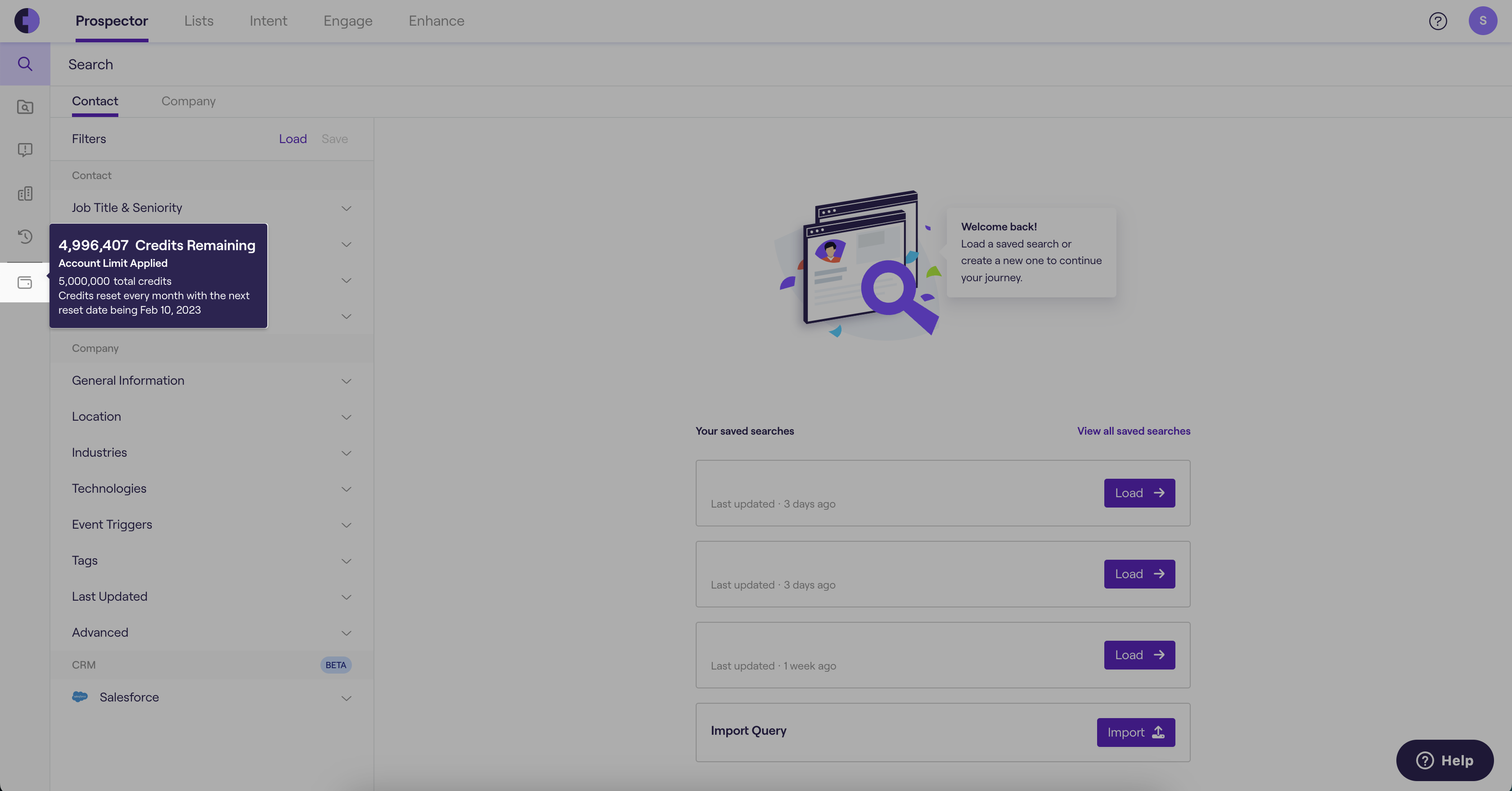The width and height of the screenshot is (1512, 791).
Task: Expand the General Information filter
Action: coord(211,381)
